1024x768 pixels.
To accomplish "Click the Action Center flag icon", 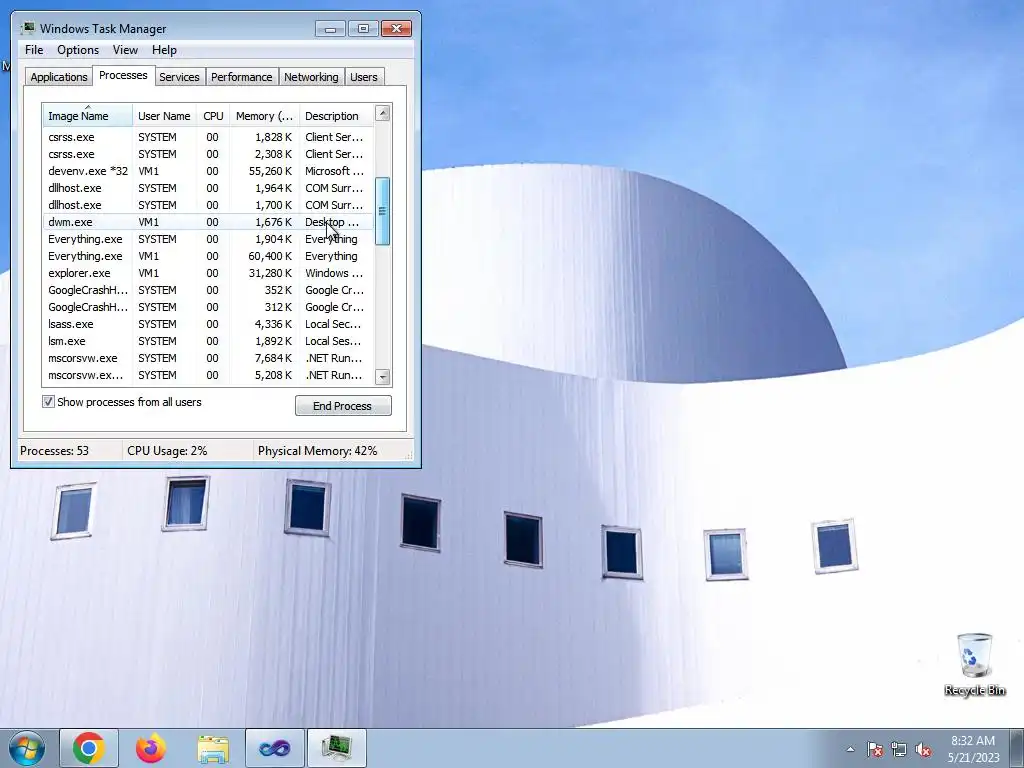I will pyautogui.click(x=875, y=749).
